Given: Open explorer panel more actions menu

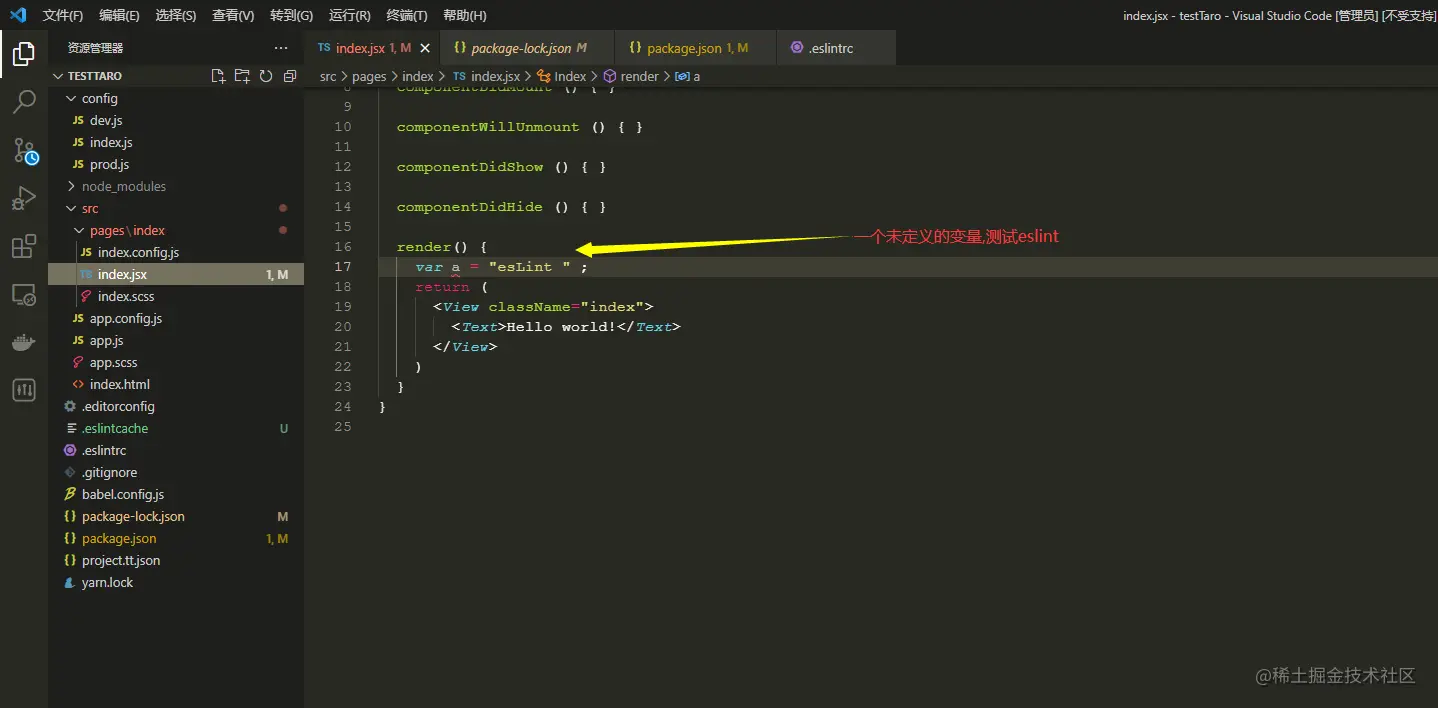Looking at the screenshot, I should click(281, 48).
